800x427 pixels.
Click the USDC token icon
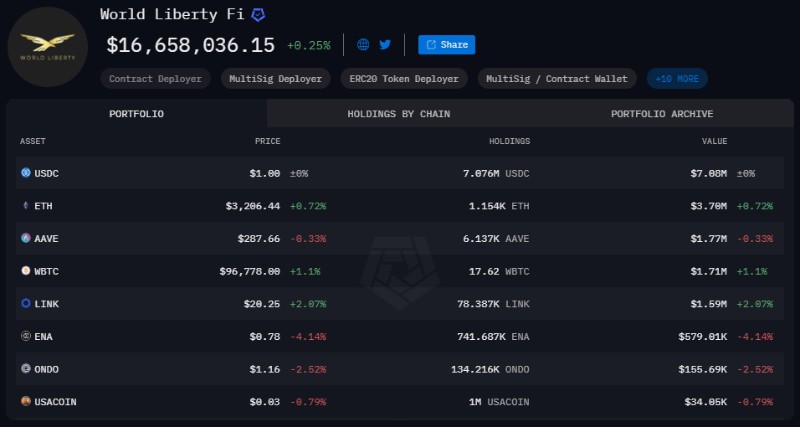pos(26,173)
